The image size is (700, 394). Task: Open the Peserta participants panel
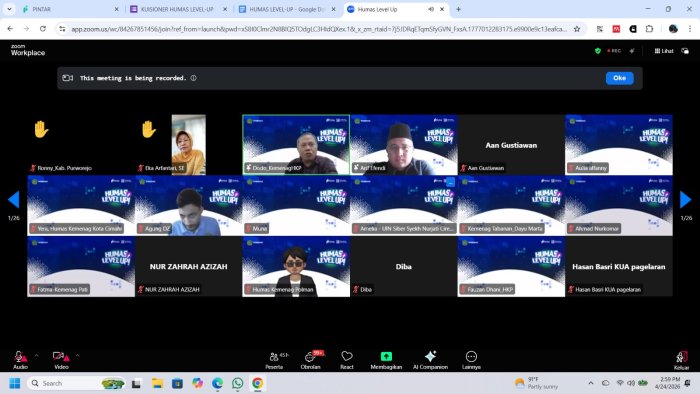(x=275, y=360)
